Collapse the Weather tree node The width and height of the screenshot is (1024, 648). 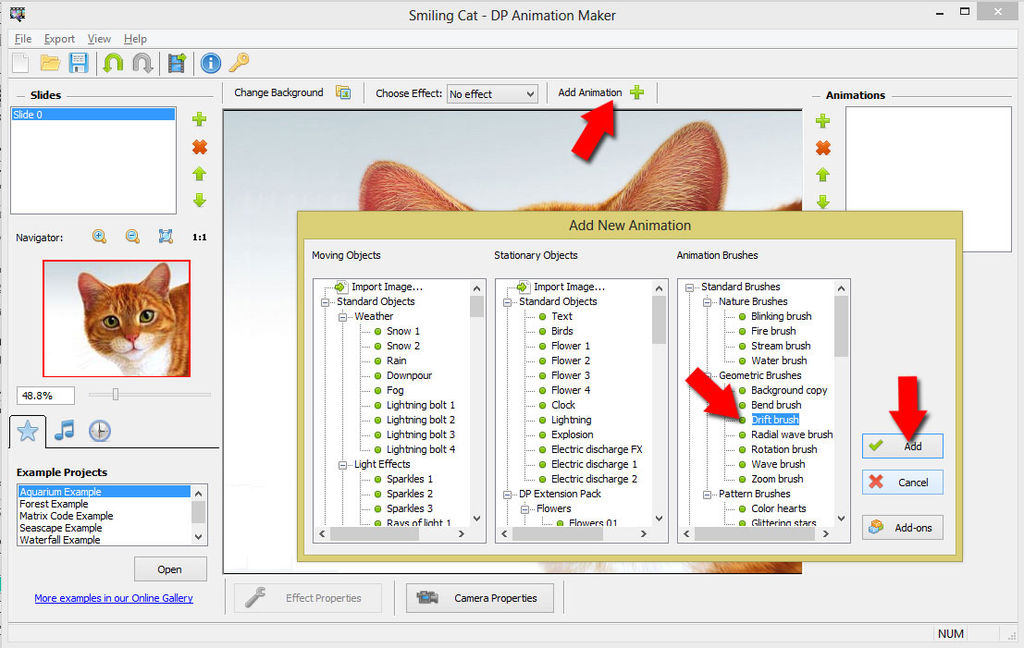342,317
